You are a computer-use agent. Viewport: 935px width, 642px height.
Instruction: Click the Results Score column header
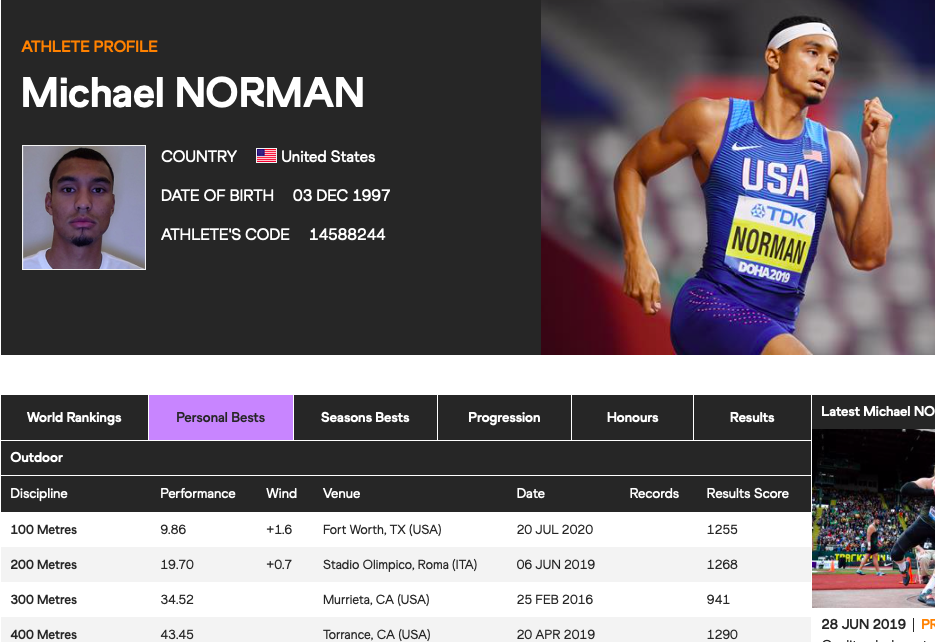(748, 494)
